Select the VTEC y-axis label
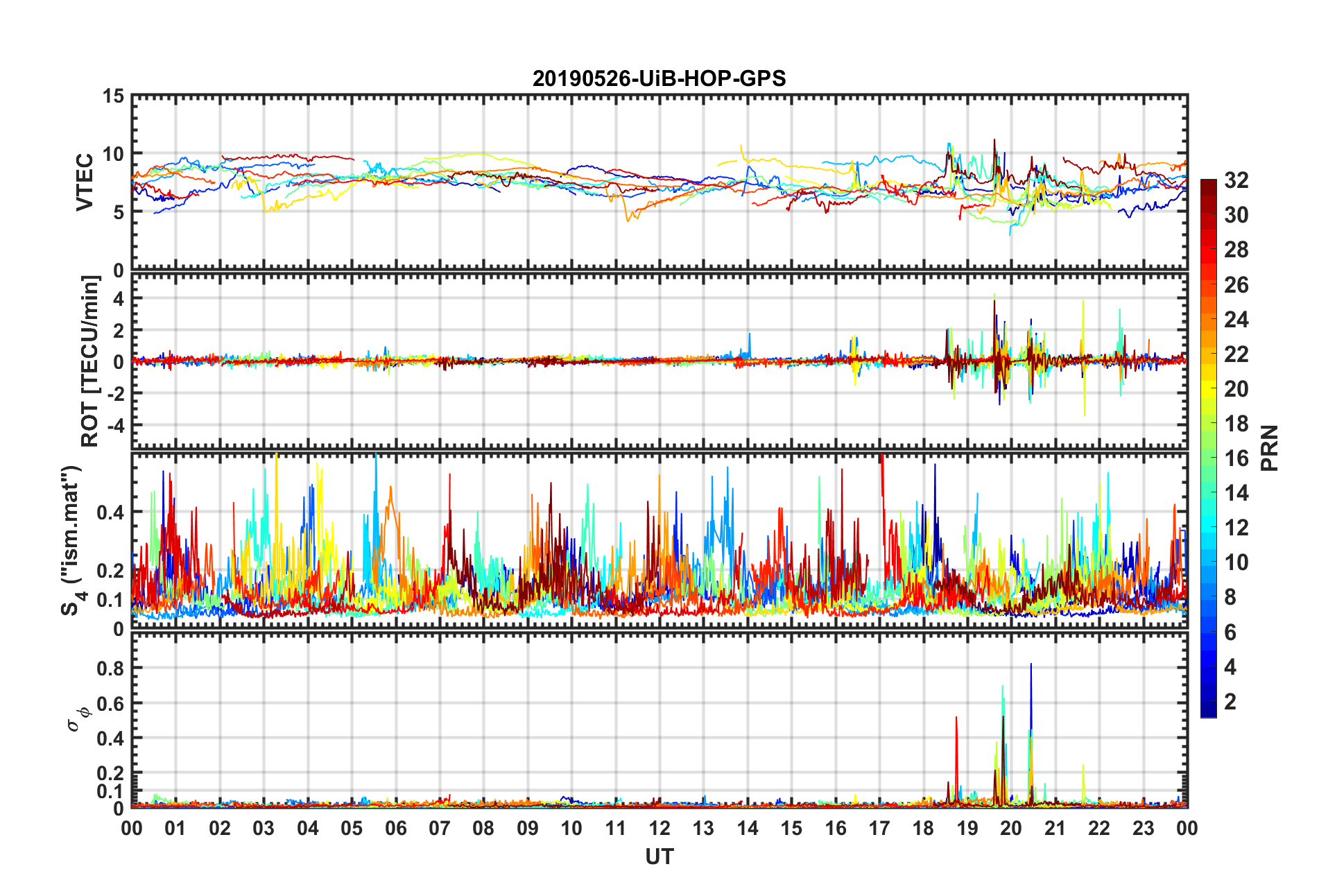Viewport: 1319px width, 896px height. [85, 182]
